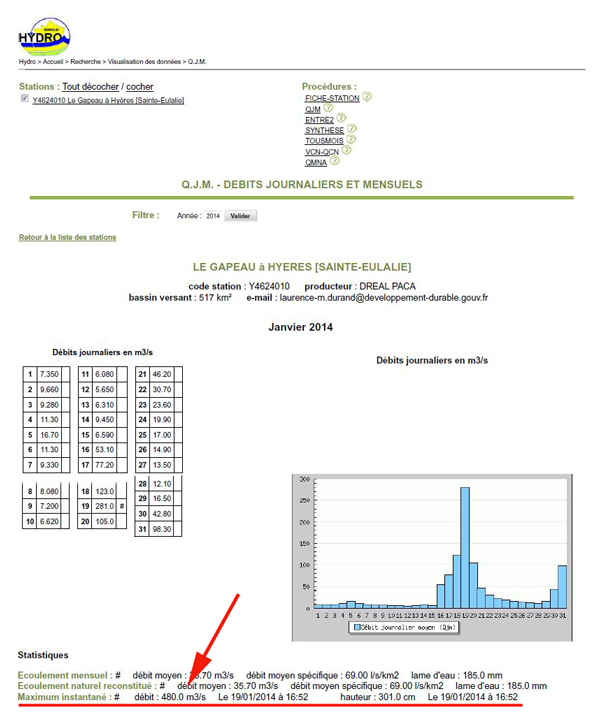Click the chart bar for day 31
This screenshot has height=718, width=600.
pyautogui.click(x=562, y=587)
